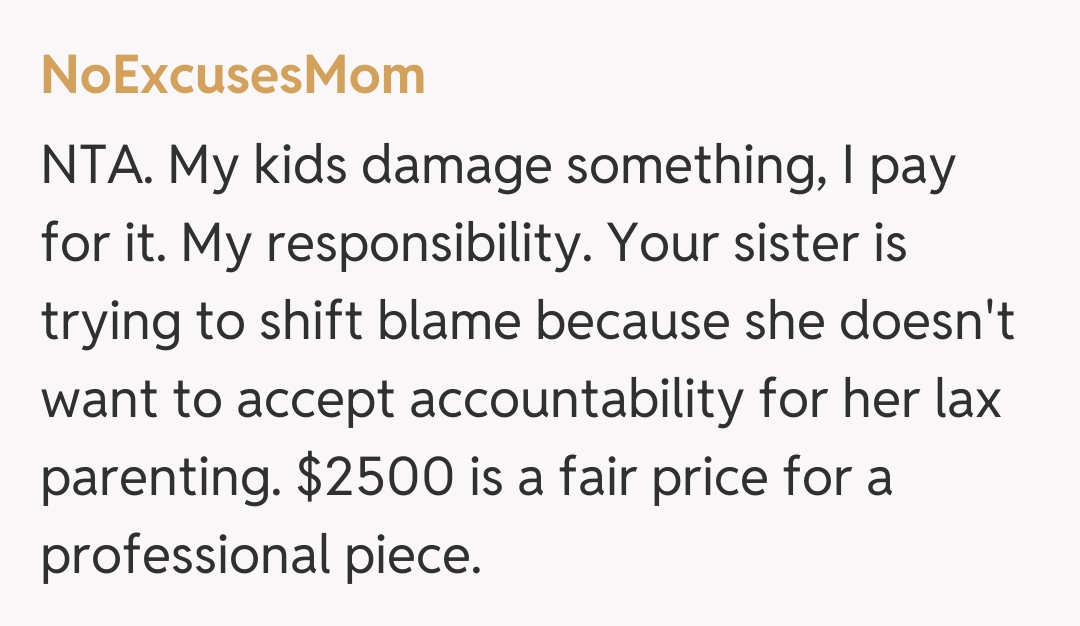Open the NoExcusesMom user profile
Viewport: 1080px width, 626px height.
coord(233,77)
